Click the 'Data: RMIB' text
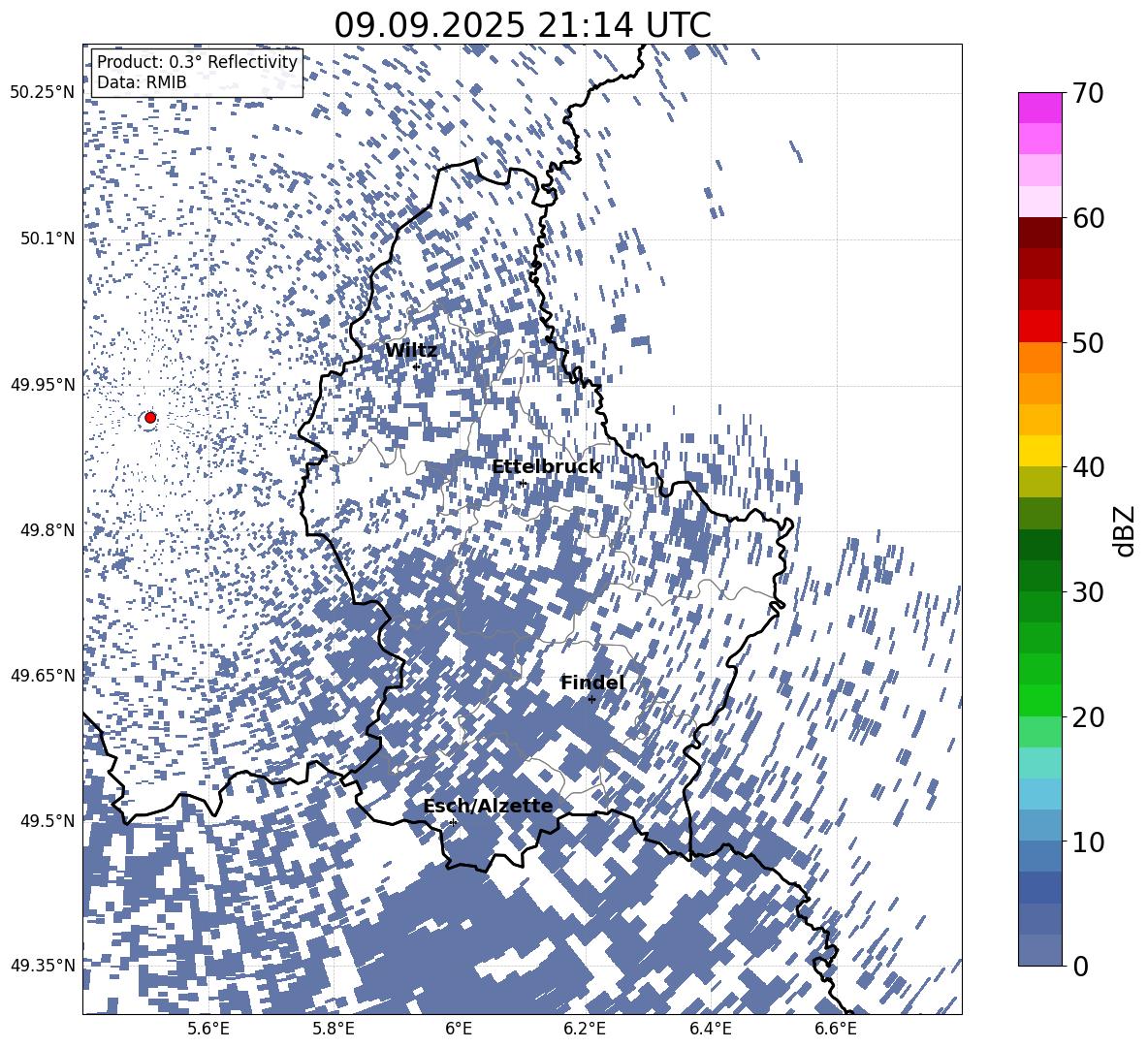This screenshot has width=1148, height=1048. tap(142, 82)
